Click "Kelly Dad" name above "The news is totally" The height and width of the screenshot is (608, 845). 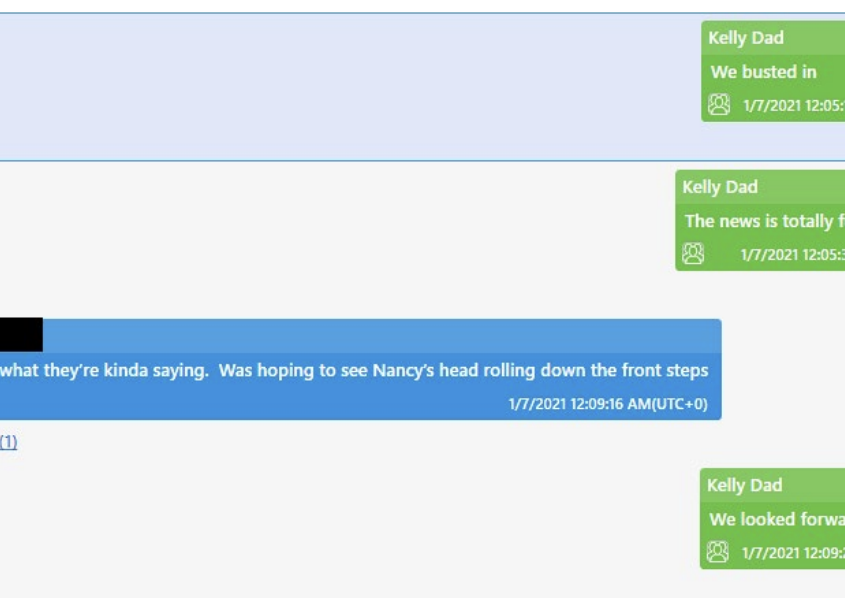click(x=720, y=187)
